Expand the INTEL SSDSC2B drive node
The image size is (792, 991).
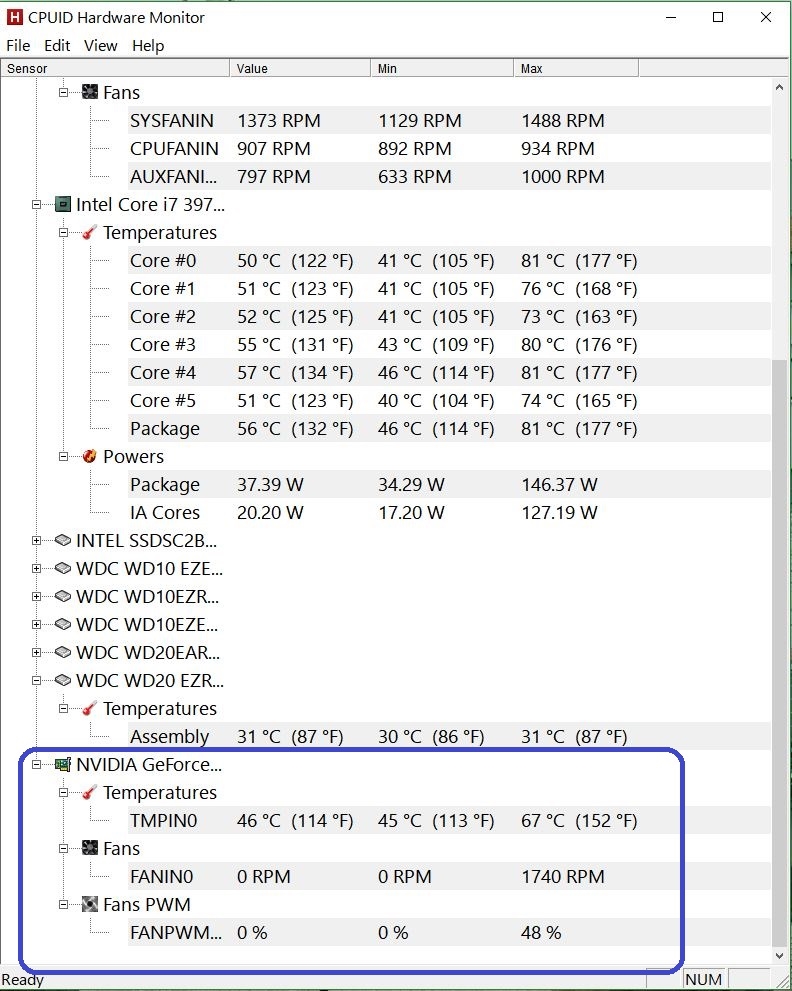38,541
